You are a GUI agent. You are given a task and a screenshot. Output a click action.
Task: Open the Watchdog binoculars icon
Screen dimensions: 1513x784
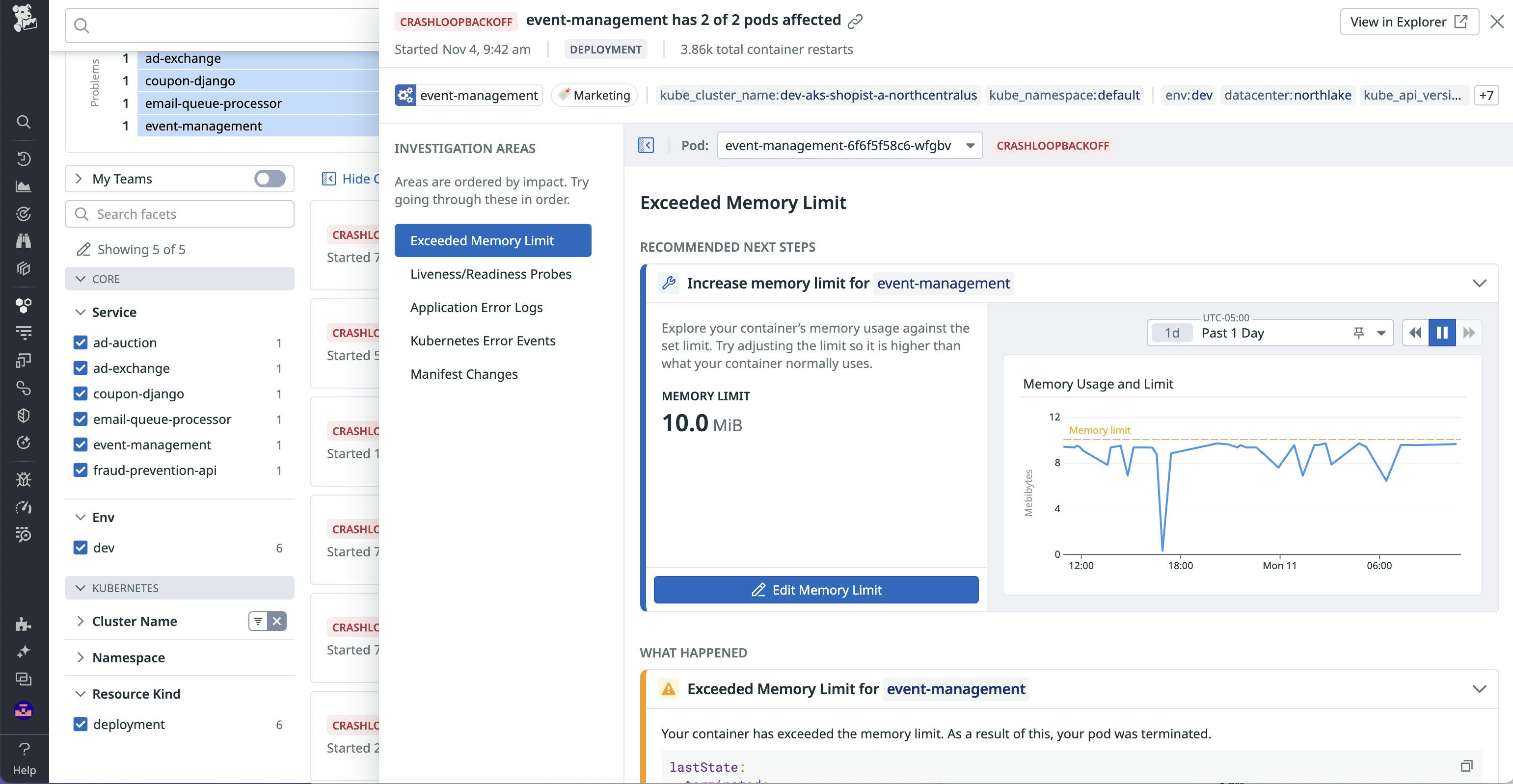[24, 241]
